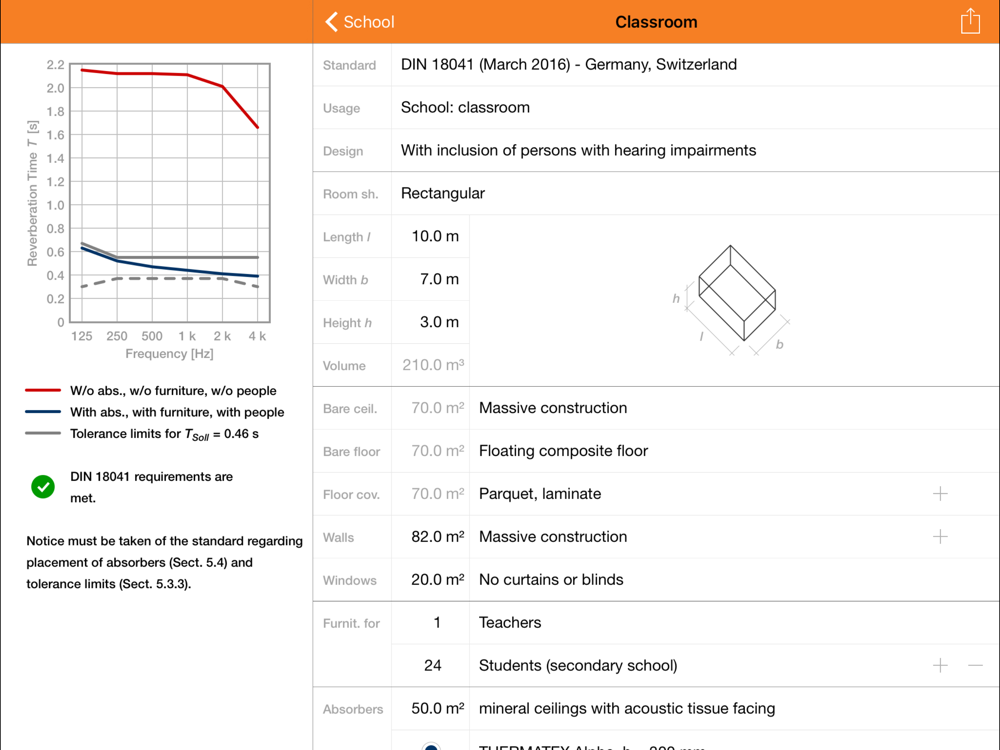Add another floor covering with plus icon

pos(940,494)
